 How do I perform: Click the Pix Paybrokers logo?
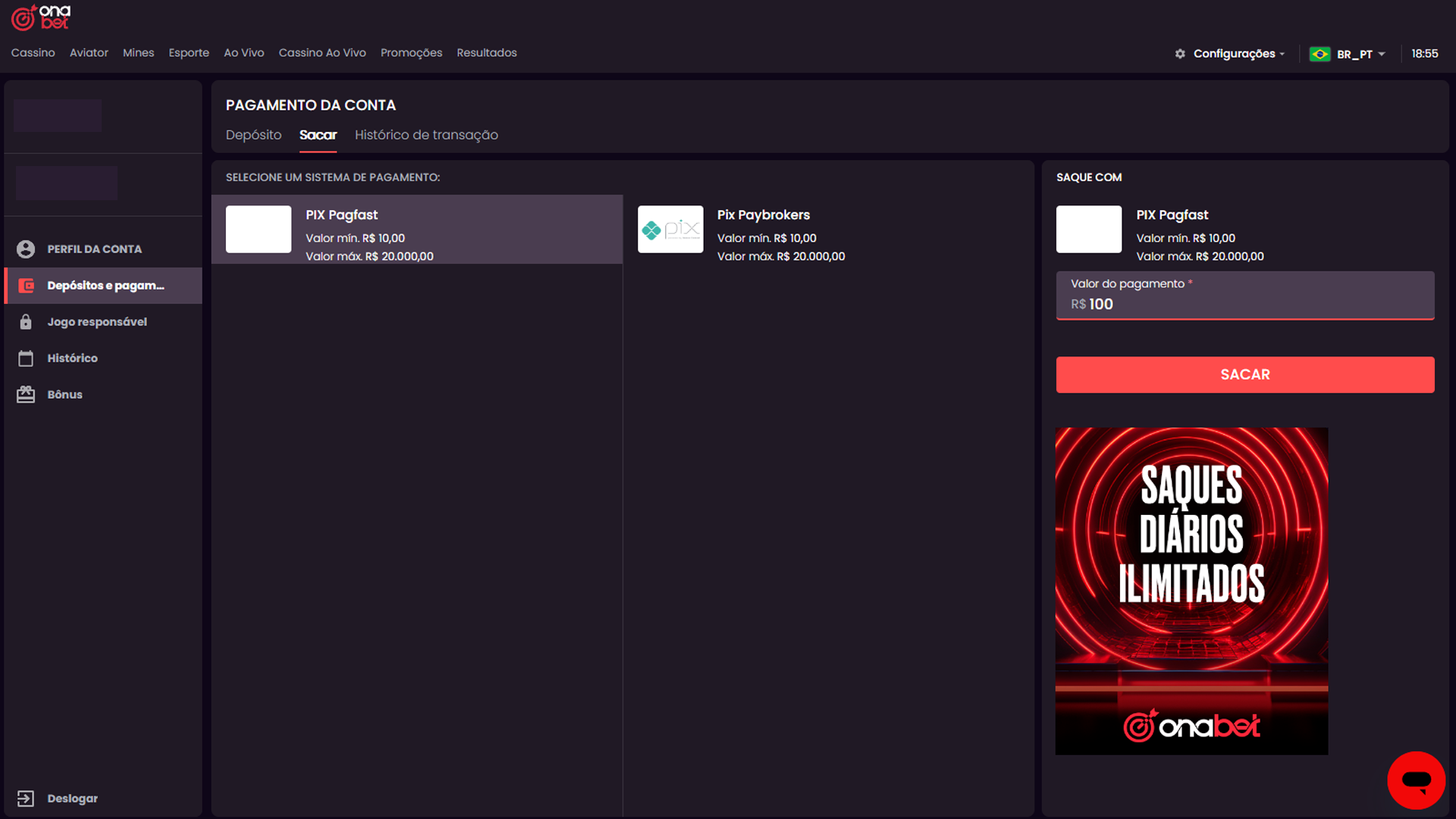click(670, 229)
